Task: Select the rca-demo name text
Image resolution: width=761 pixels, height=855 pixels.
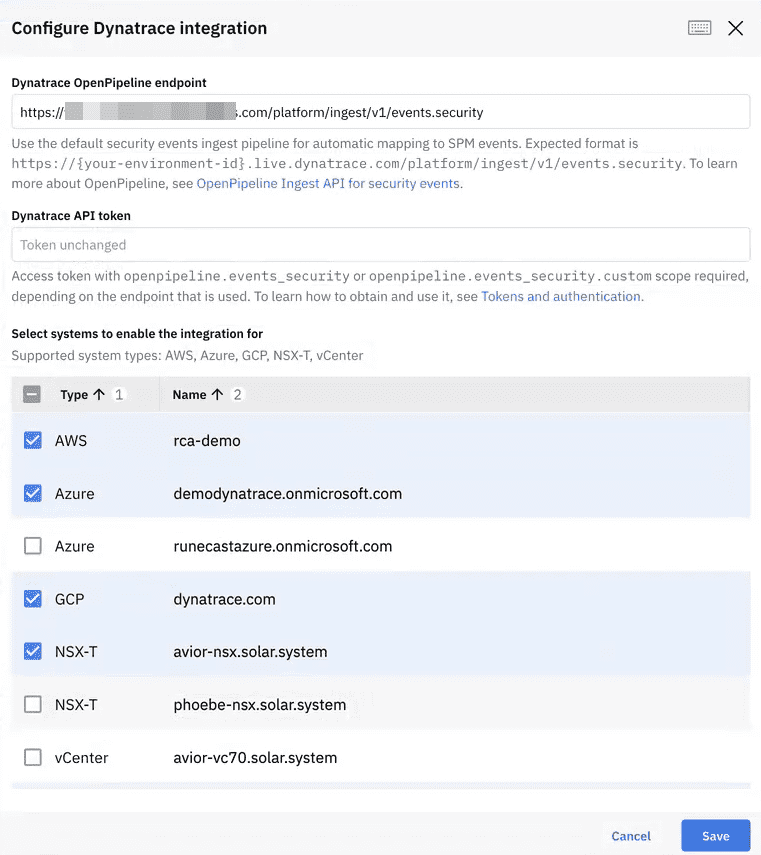Action: point(207,441)
